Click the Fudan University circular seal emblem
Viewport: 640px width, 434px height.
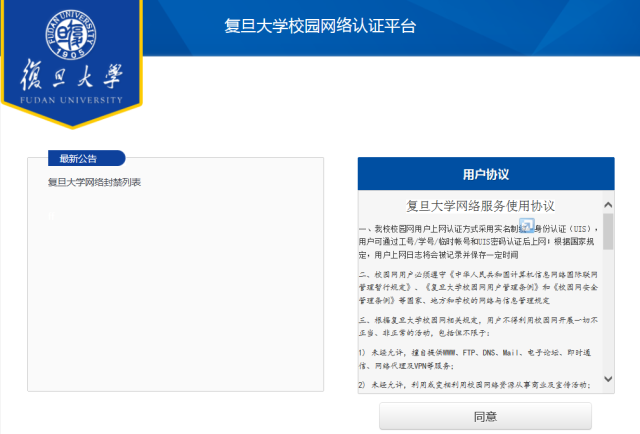(70, 32)
